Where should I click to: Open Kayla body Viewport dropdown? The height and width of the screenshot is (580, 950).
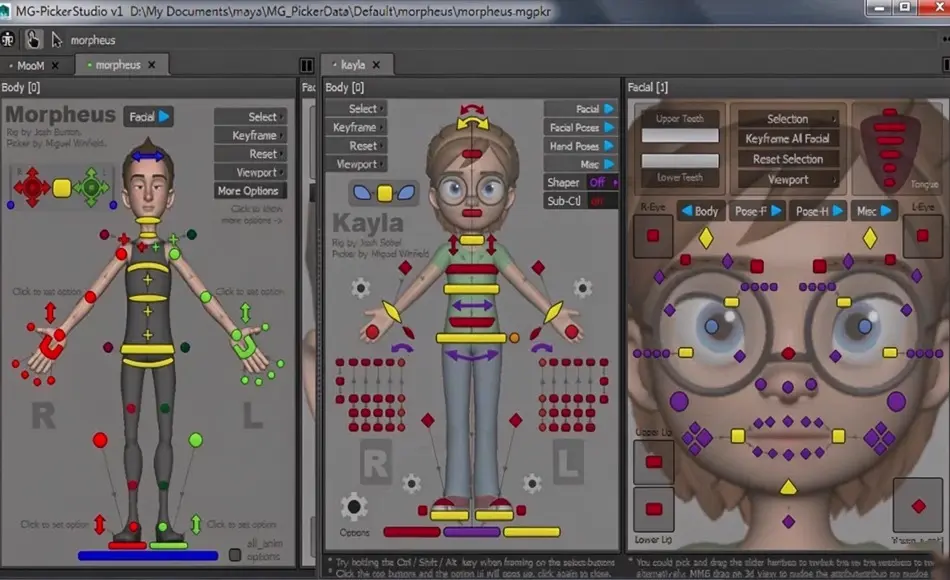[x=356, y=164]
